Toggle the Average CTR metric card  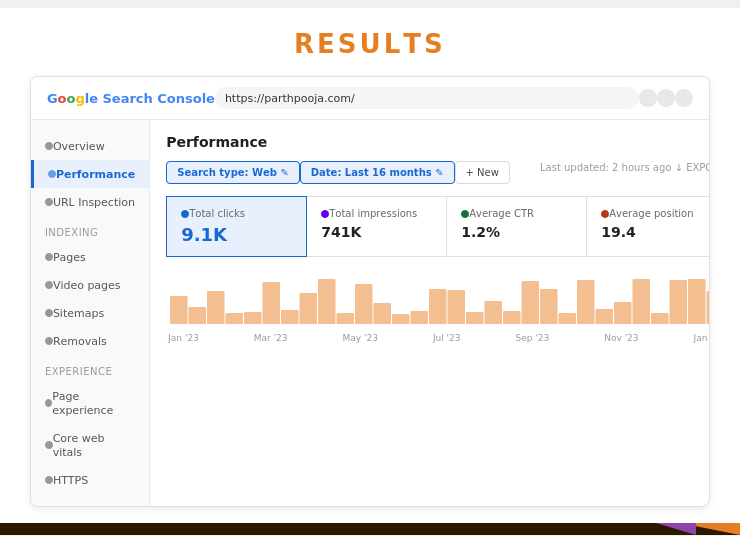click(516, 226)
